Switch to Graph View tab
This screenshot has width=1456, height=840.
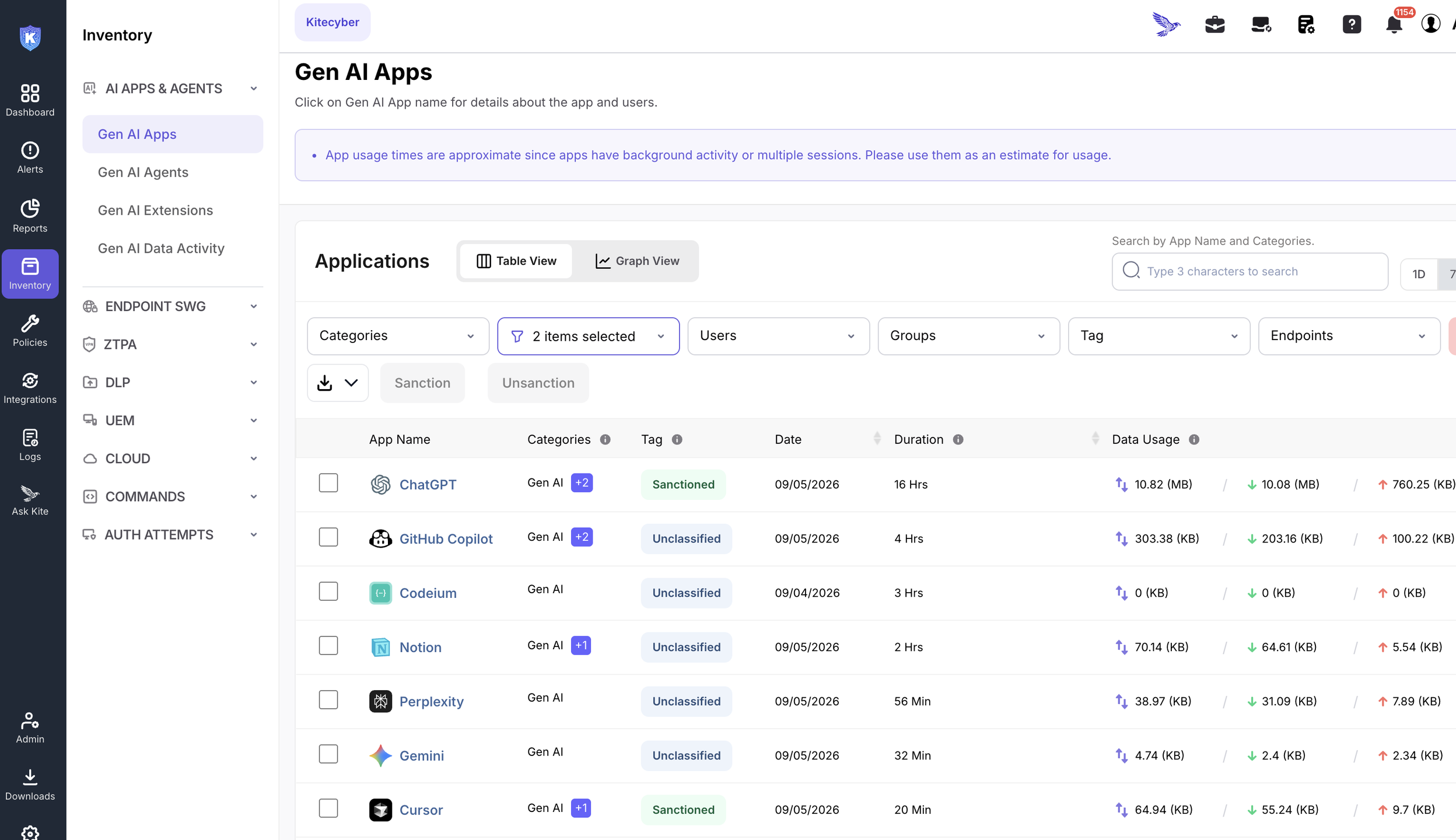pos(637,261)
